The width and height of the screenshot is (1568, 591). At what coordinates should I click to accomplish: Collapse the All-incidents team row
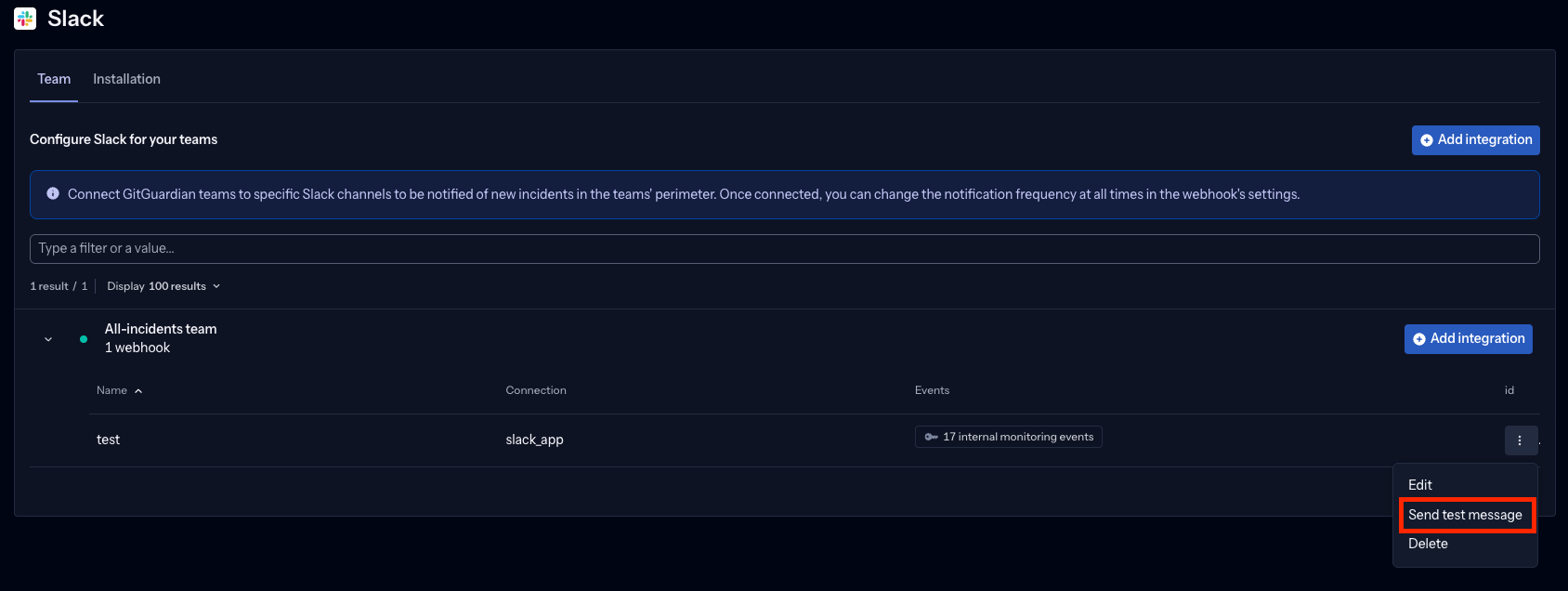pyautogui.click(x=48, y=339)
